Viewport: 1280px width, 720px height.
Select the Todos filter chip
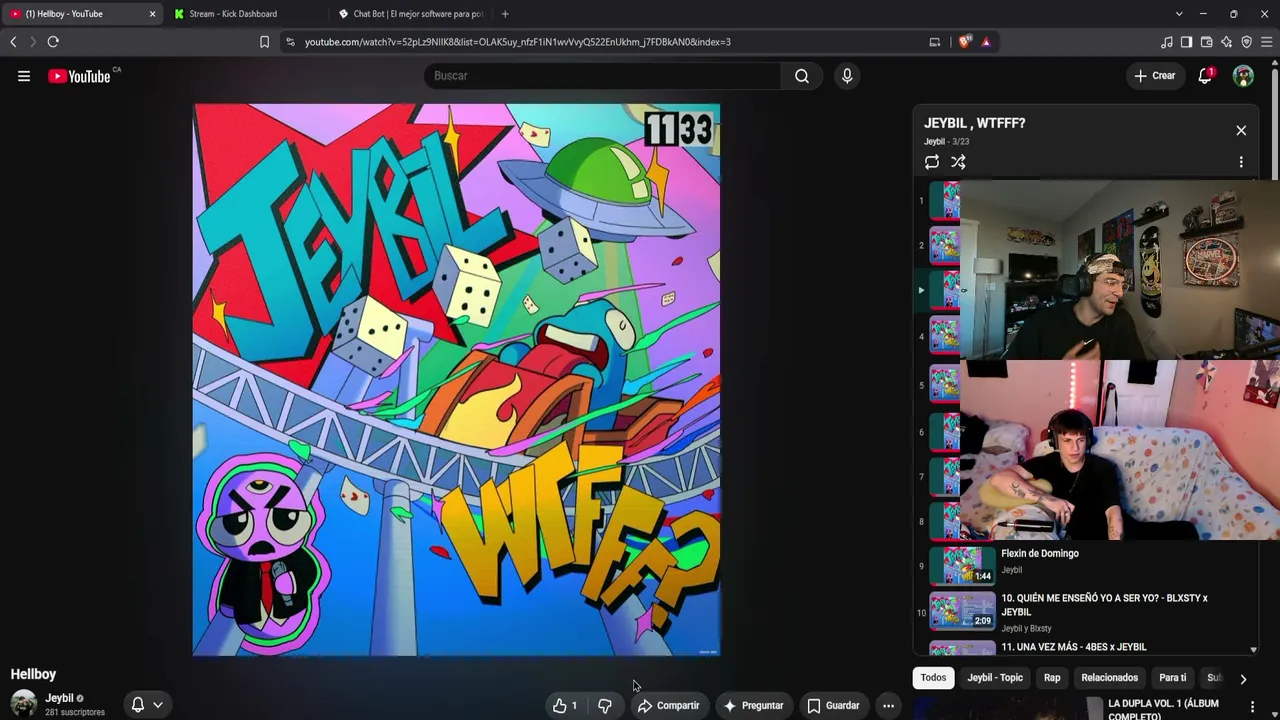coord(933,678)
